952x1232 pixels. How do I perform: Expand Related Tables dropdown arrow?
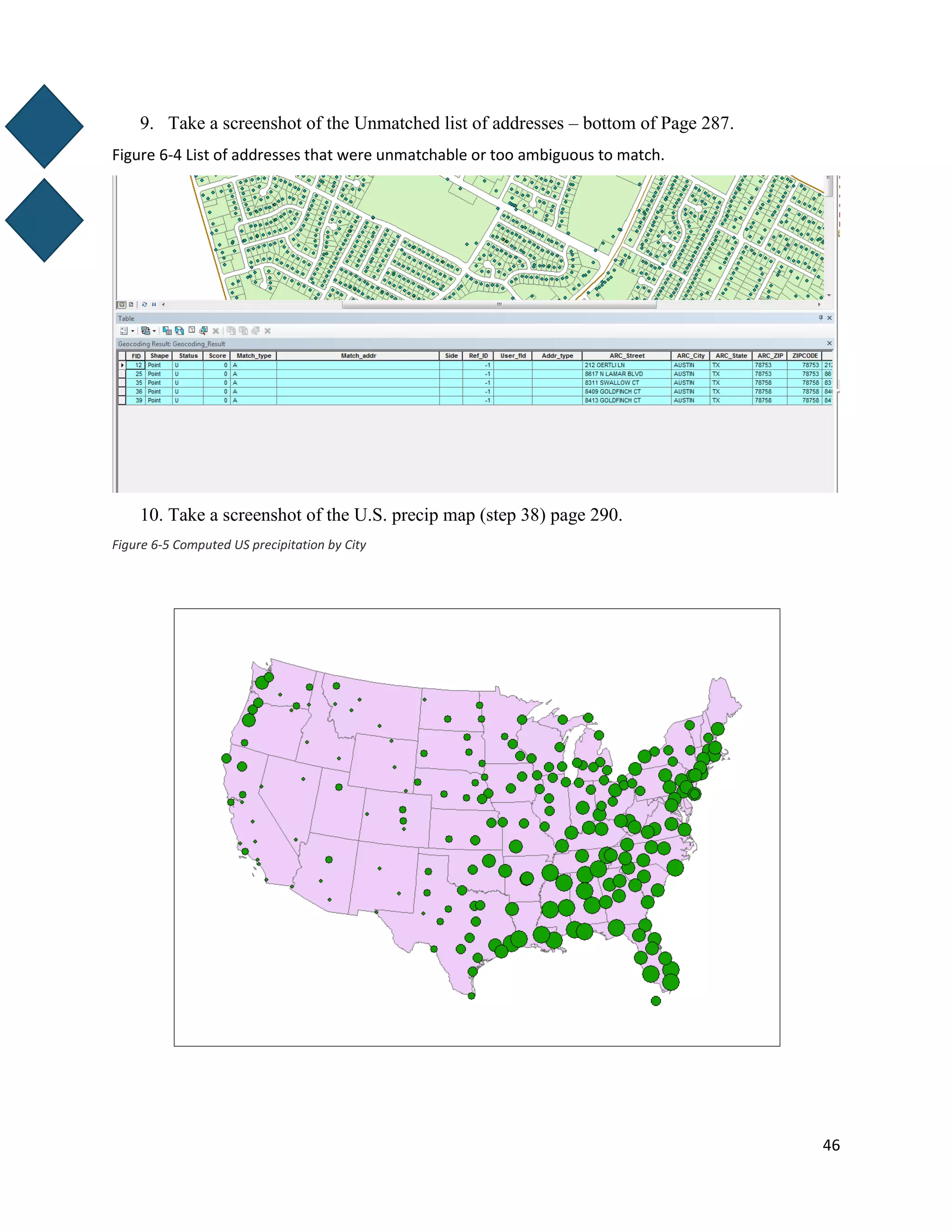click(x=154, y=331)
